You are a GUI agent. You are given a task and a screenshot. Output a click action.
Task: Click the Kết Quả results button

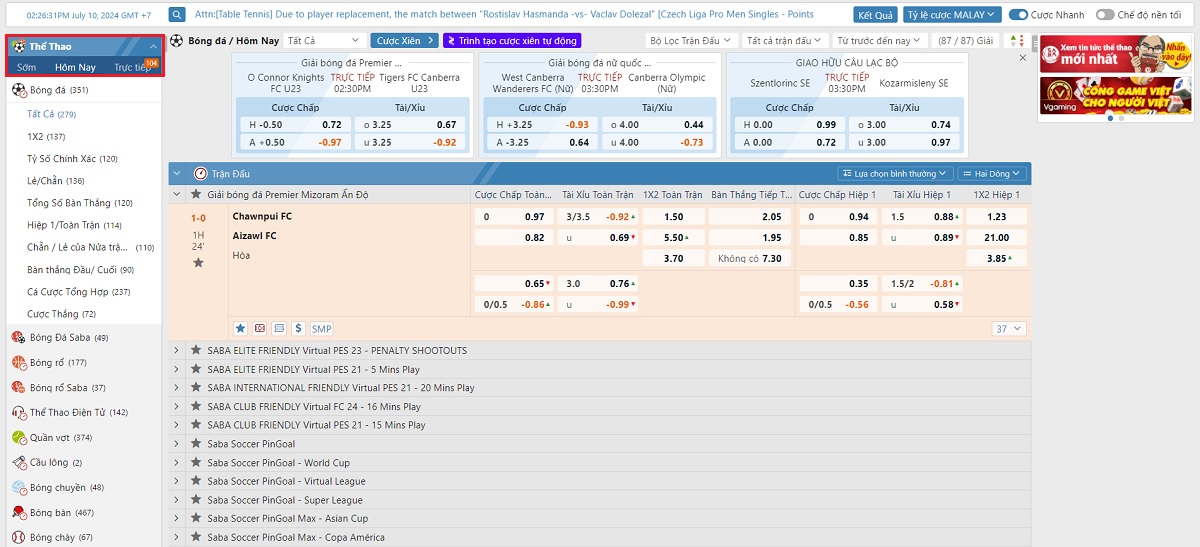[875, 15]
